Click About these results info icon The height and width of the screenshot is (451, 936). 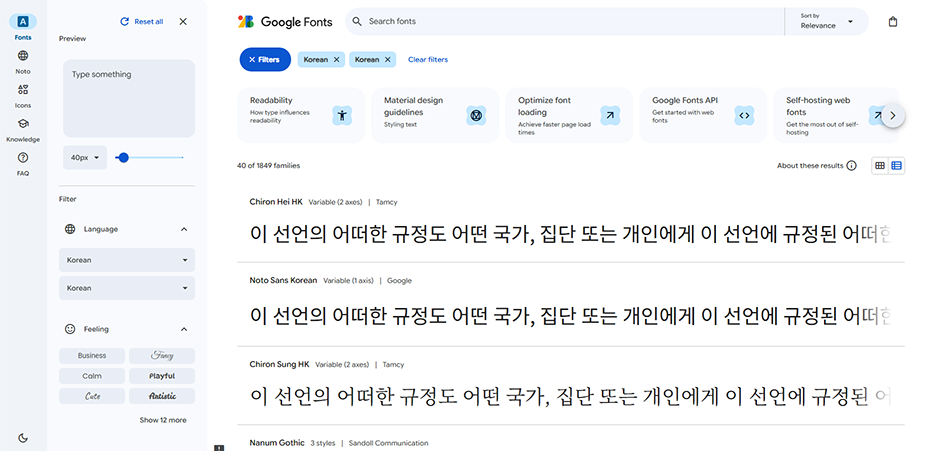[852, 166]
